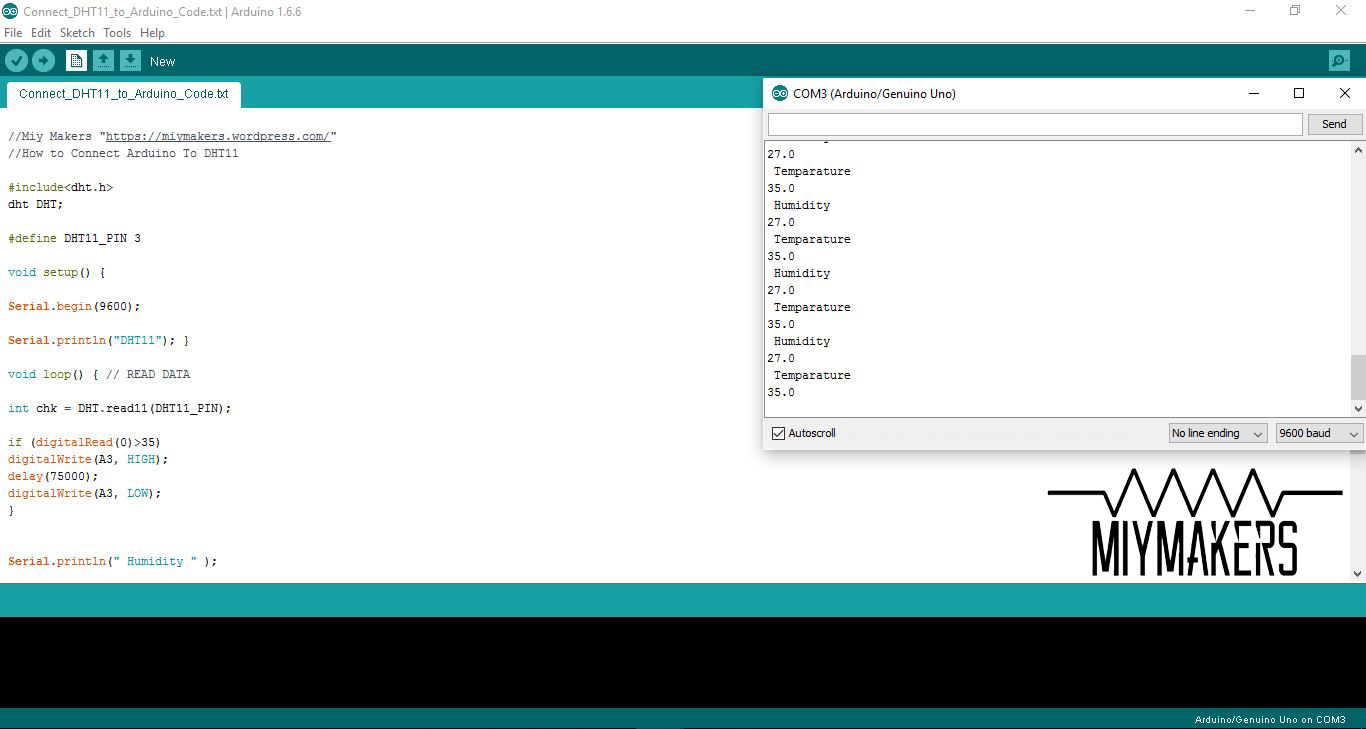Open the Sketch menu

pyautogui.click(x=77, y=33)
